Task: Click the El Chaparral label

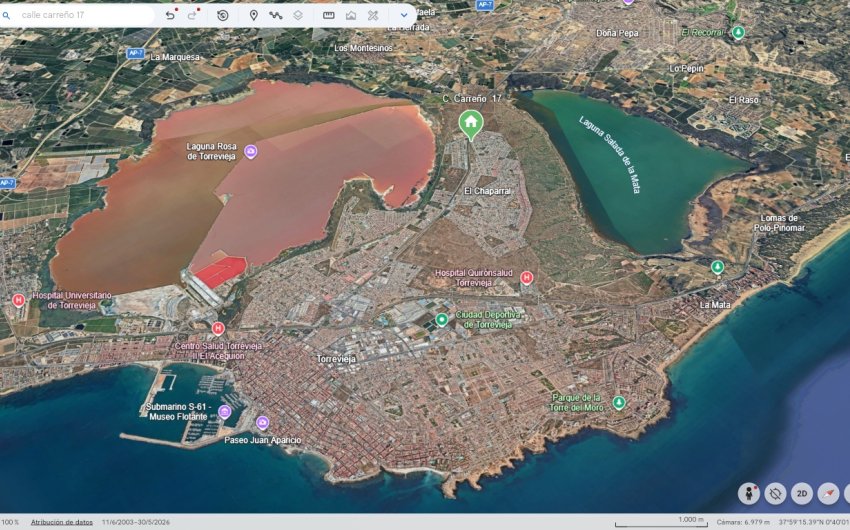Action: (487, 191)
